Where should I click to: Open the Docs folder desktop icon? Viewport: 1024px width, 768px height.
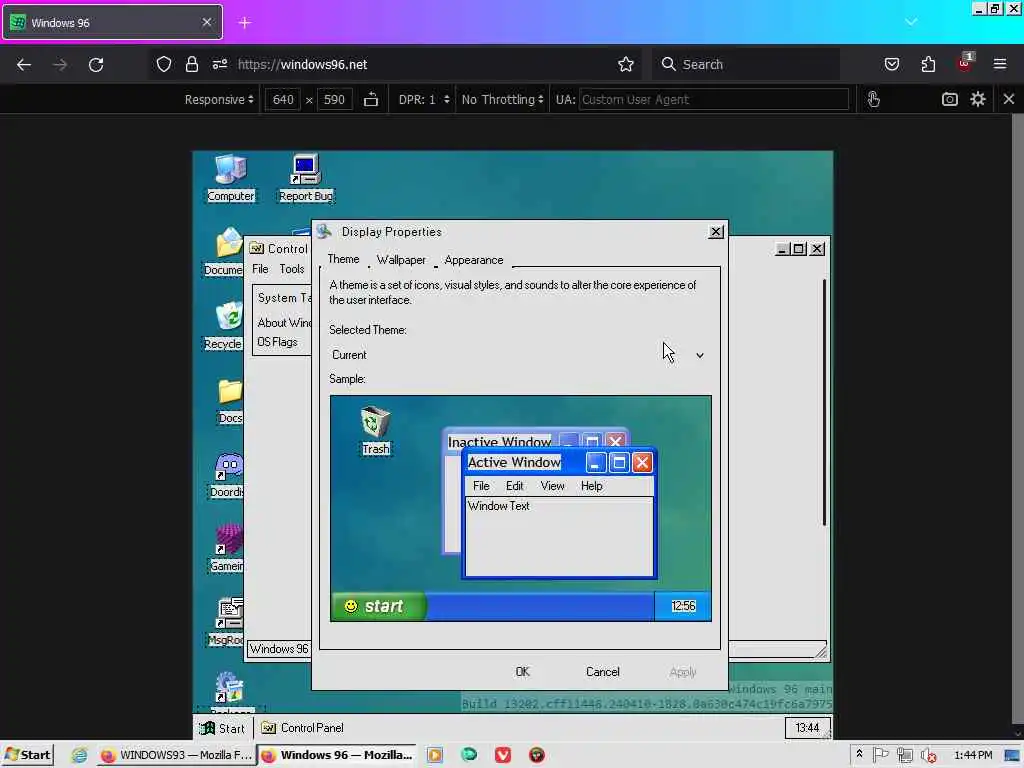coord(230,400)
